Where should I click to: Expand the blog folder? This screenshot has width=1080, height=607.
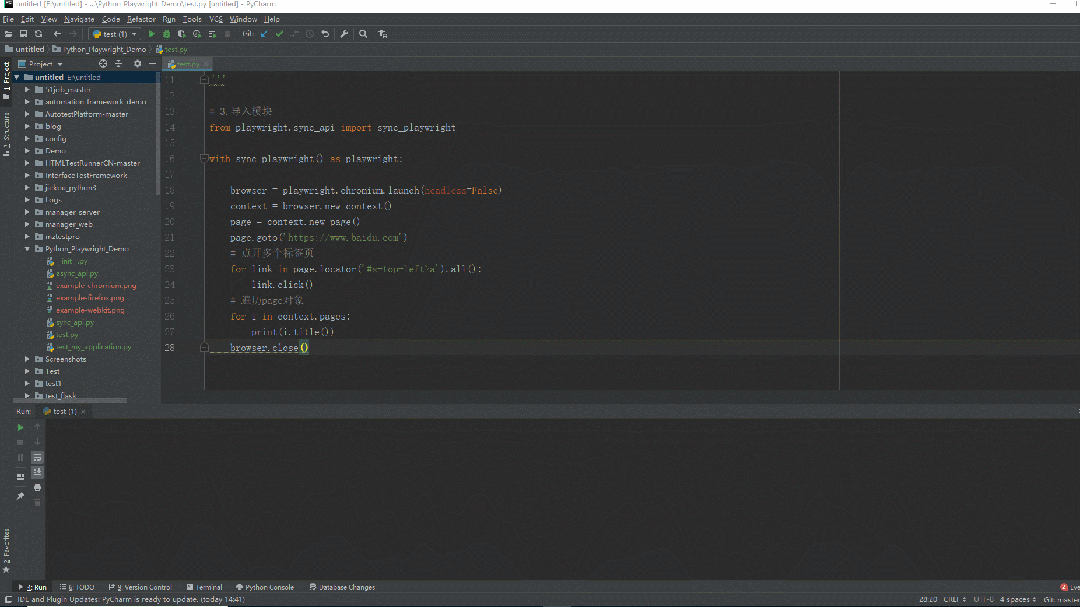click(x=28, y=127)
